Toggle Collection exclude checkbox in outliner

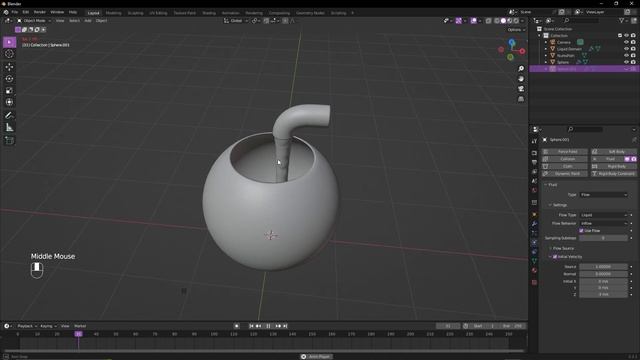point(620,36)
